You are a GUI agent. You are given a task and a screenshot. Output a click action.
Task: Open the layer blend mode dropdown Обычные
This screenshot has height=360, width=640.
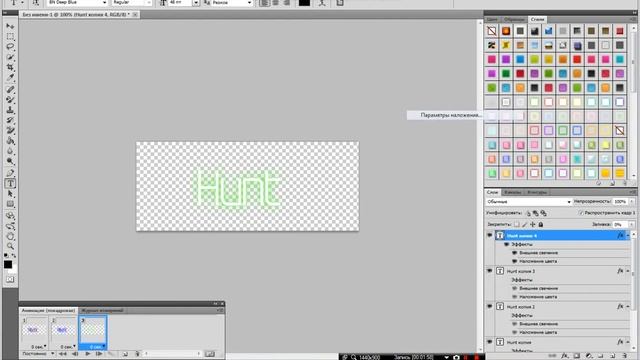click(x=529, y=202)
